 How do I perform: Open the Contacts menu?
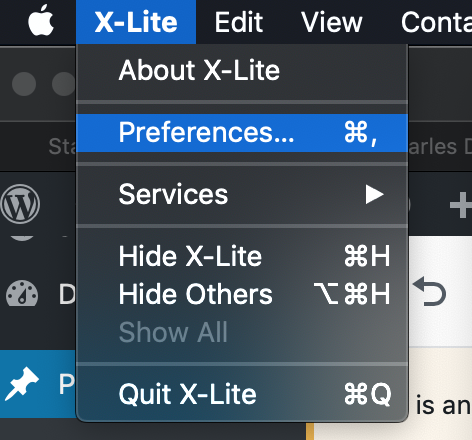pyautogui.click(x=436, y=22)
